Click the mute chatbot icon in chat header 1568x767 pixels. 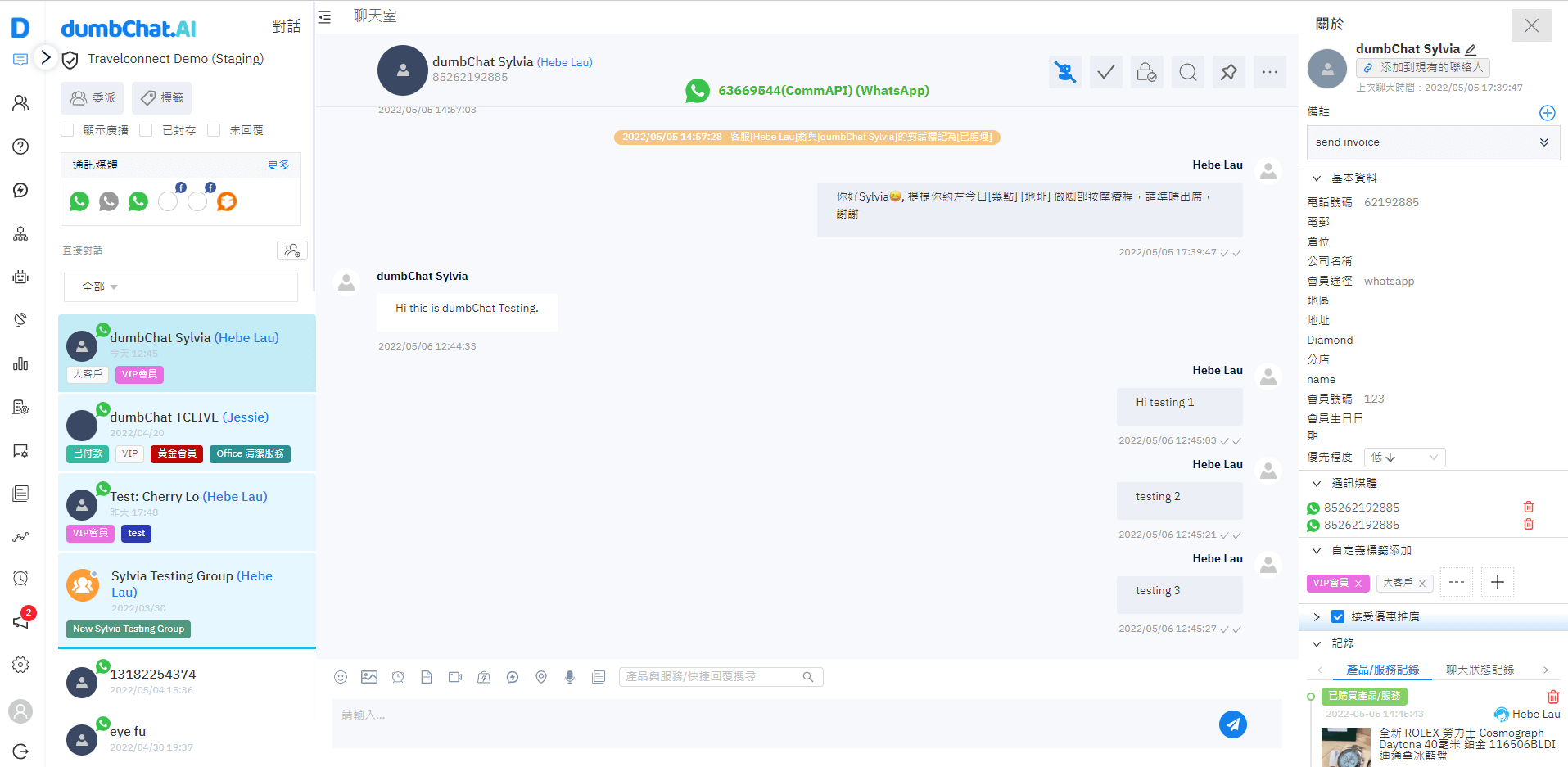[1065, 72]
